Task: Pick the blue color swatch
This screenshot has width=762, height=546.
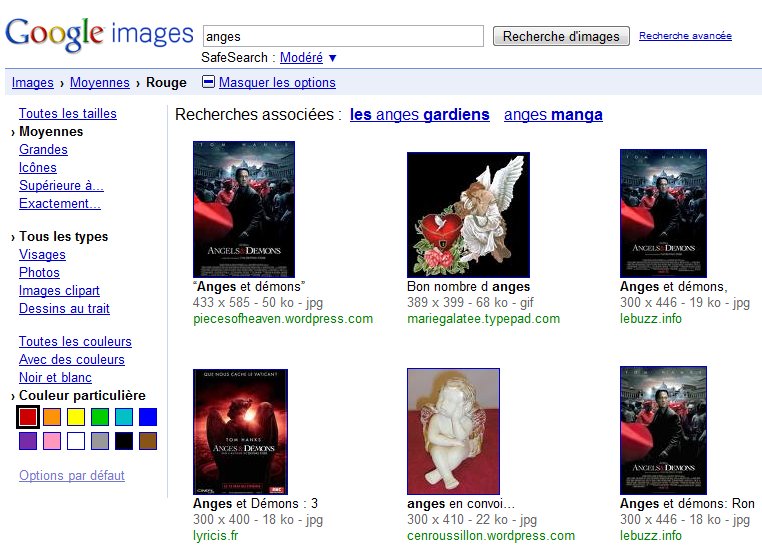Action: 148,417
